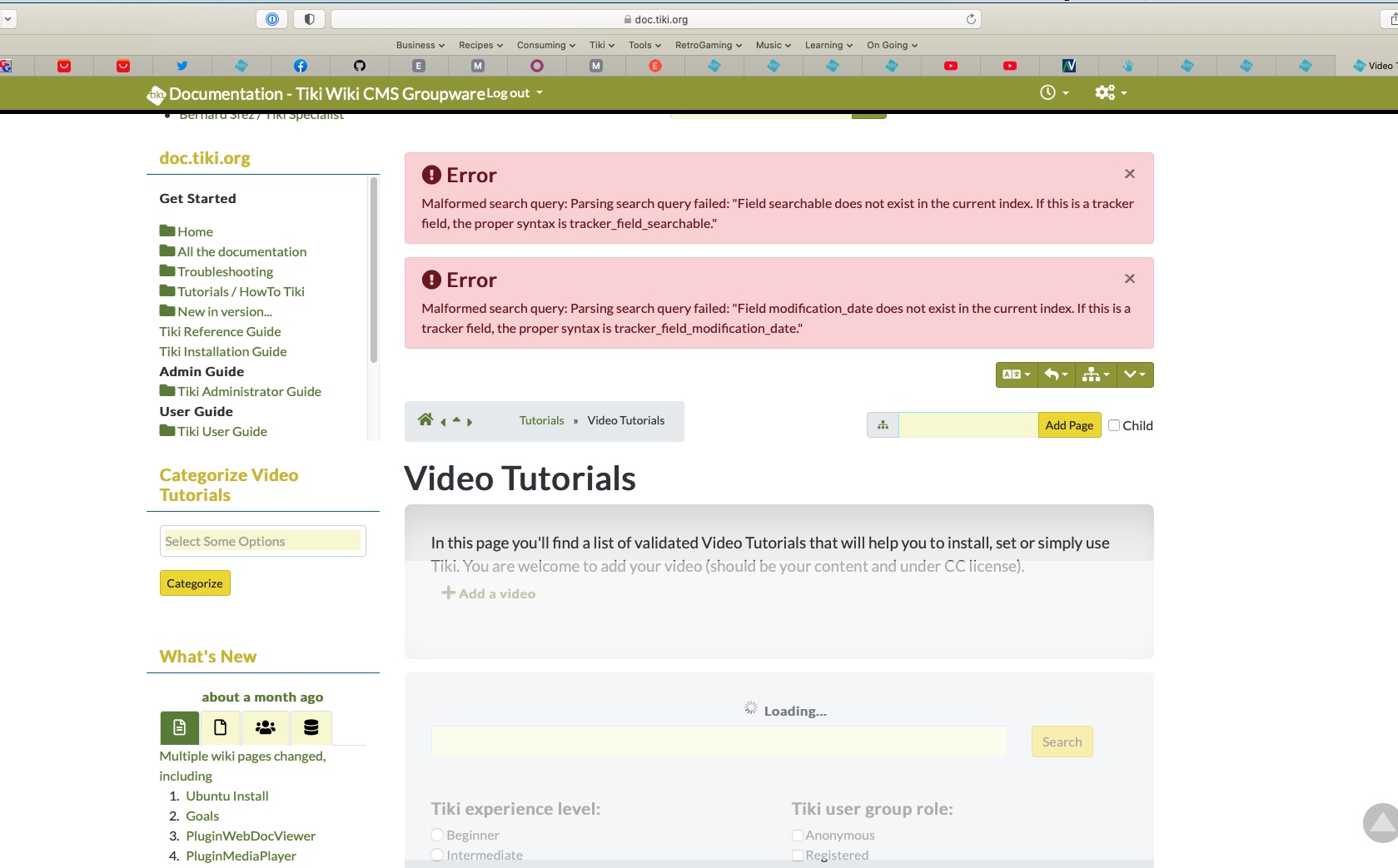Click the Categorize button
1398x868 pixels.
click(x=195, y=583)
